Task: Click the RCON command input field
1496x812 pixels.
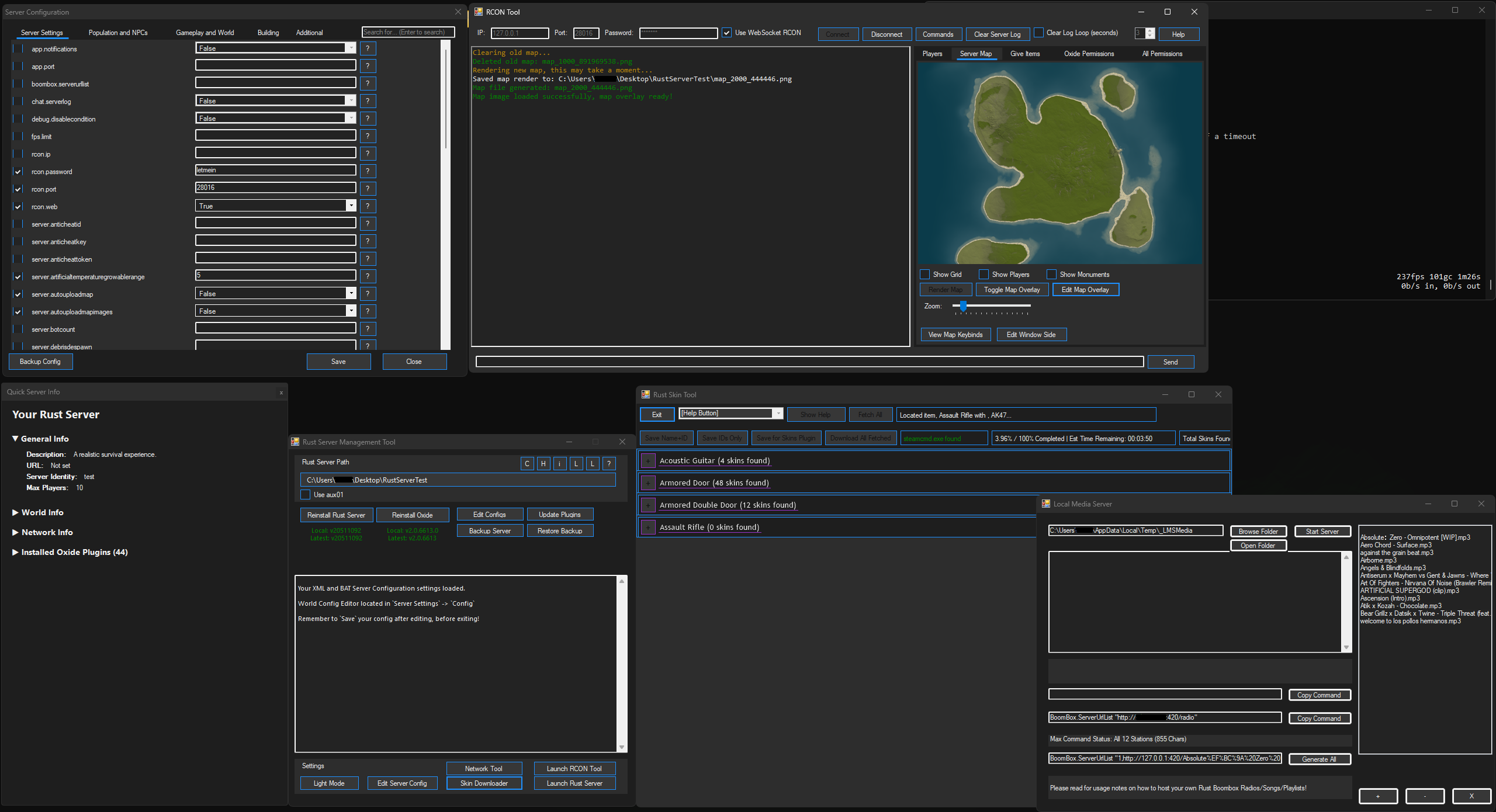Action: click(x=809, y=362)
